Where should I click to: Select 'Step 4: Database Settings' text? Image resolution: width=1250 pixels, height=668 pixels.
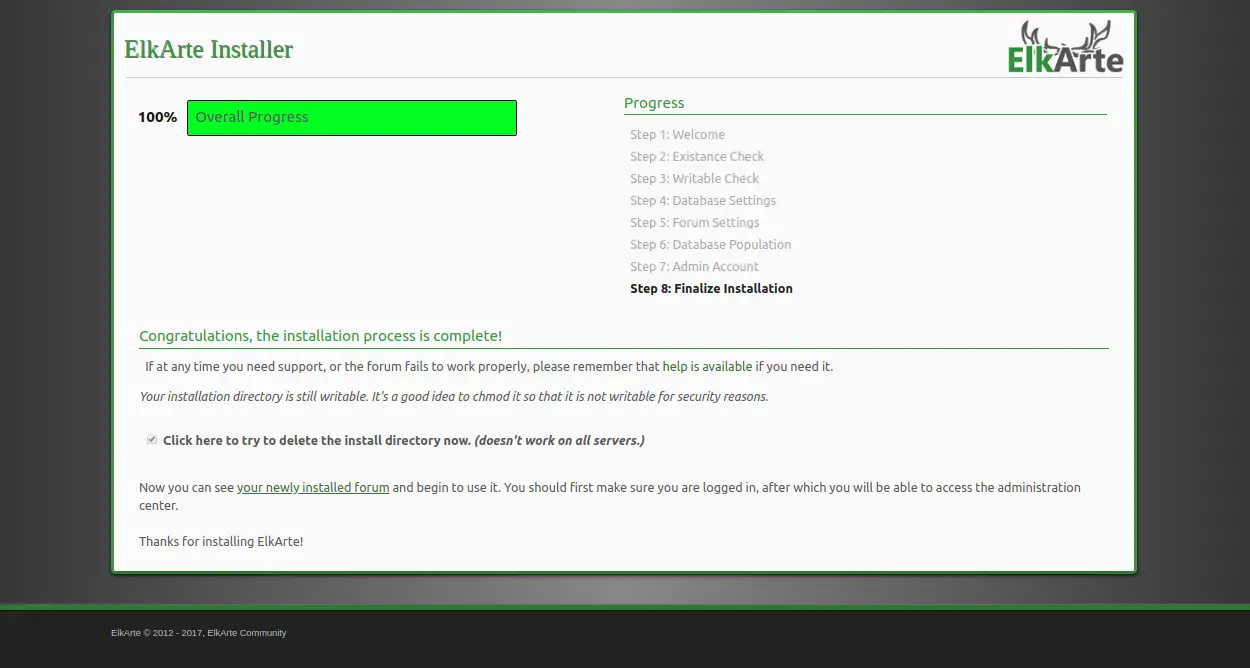coord(703,201)
